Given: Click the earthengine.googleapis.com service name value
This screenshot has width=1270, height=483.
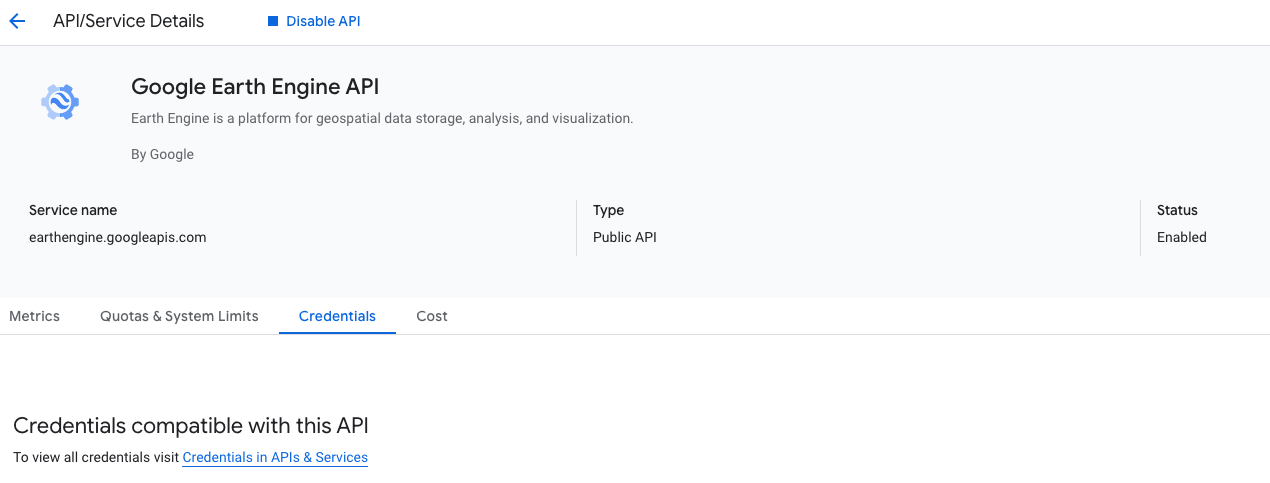Looking at the screenshot, I should point(118,237).
